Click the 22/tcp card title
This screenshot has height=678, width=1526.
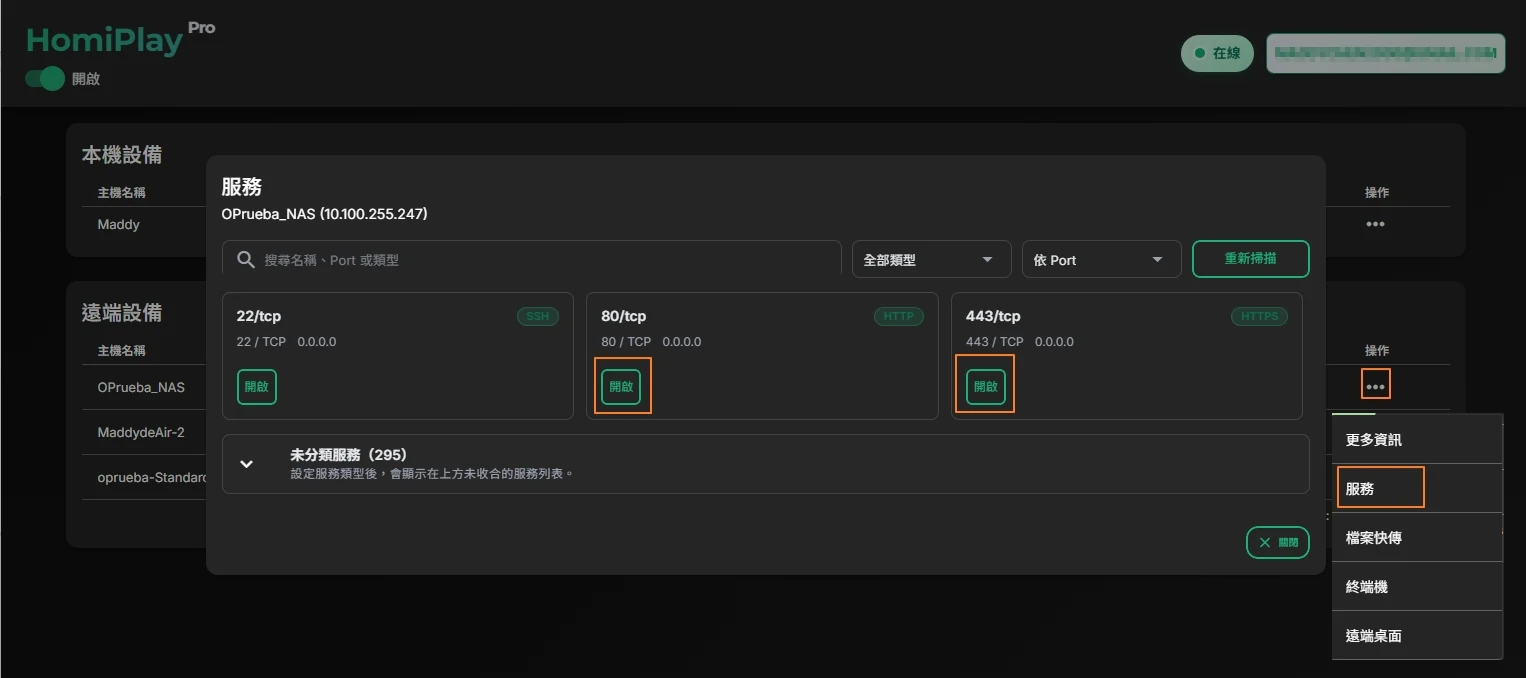tap(259, 316)
